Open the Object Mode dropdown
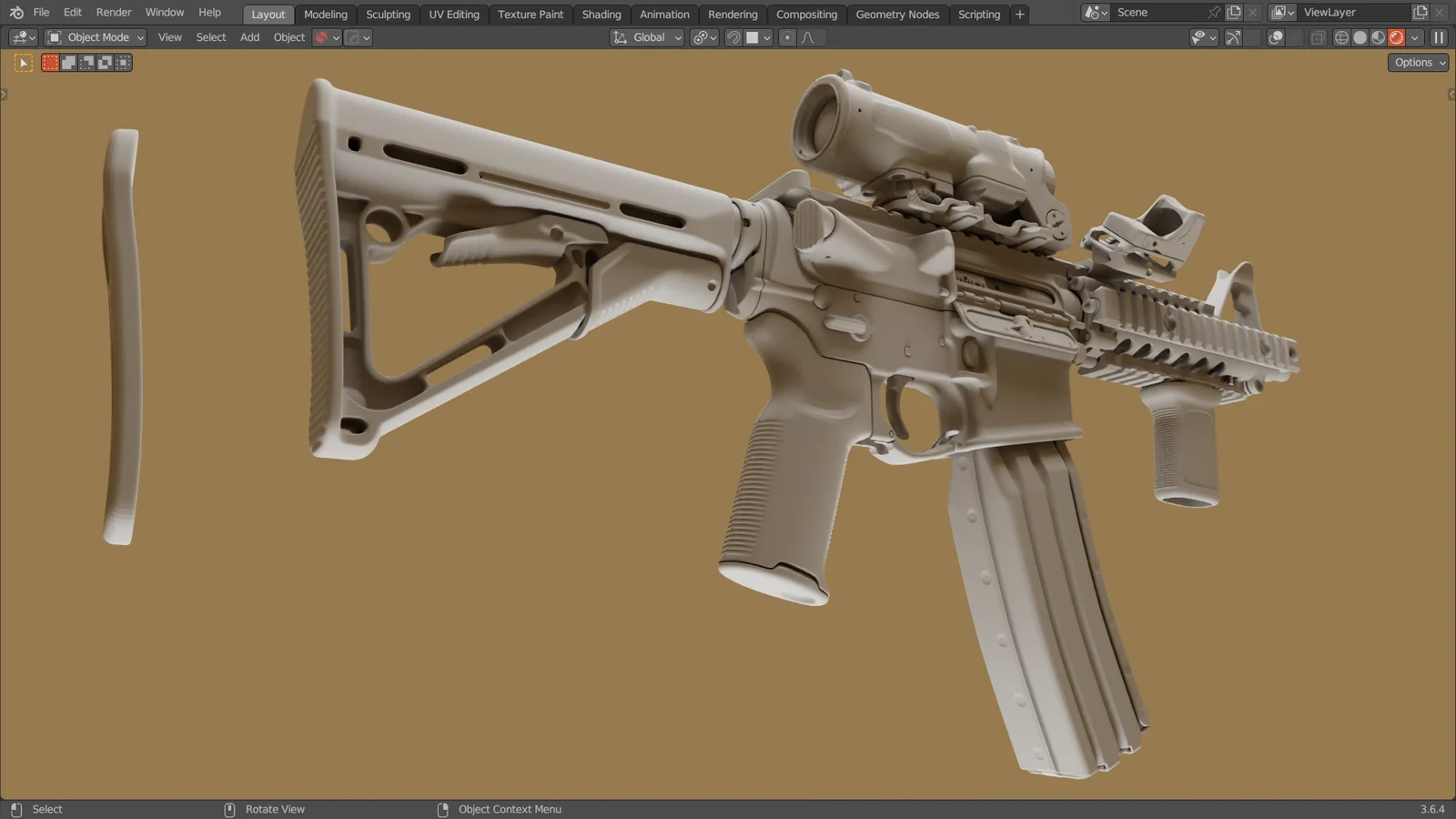 pyautogui.click(x=95, y=37)
